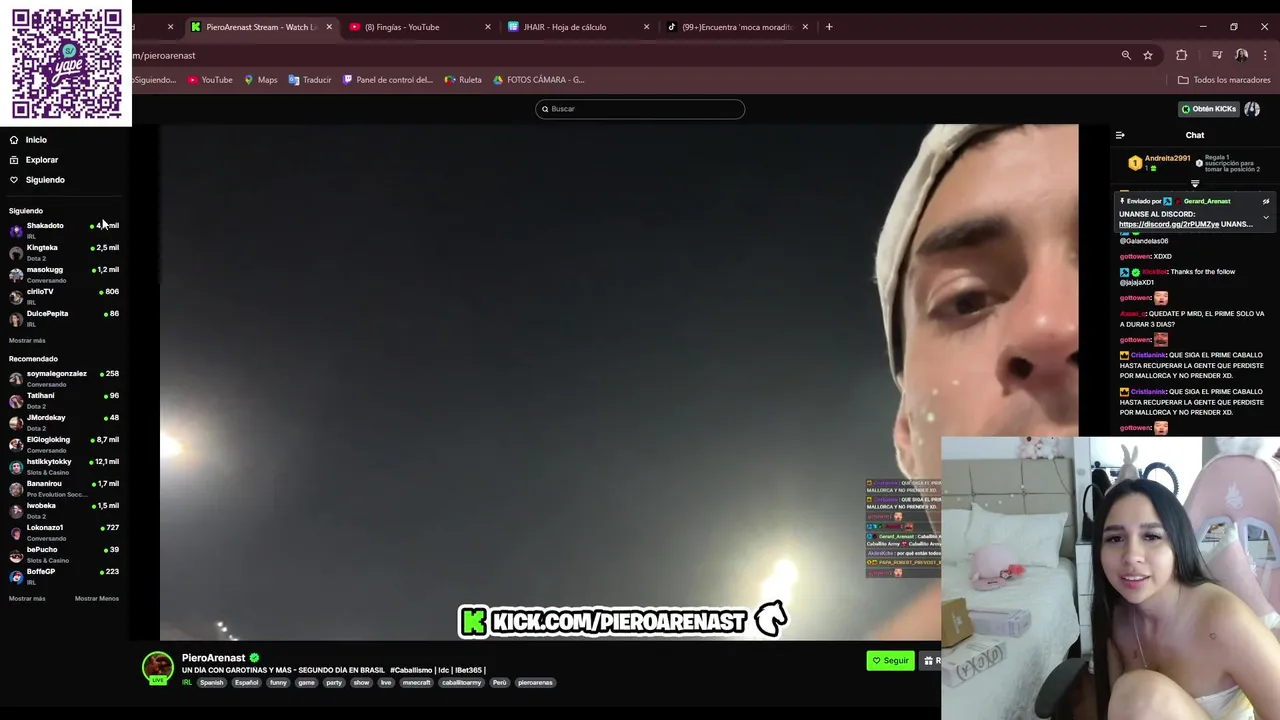The height and width of the screenshot is (720, 1280).
Task: Open hstikkytokky recommended channel
Action: 64,466
